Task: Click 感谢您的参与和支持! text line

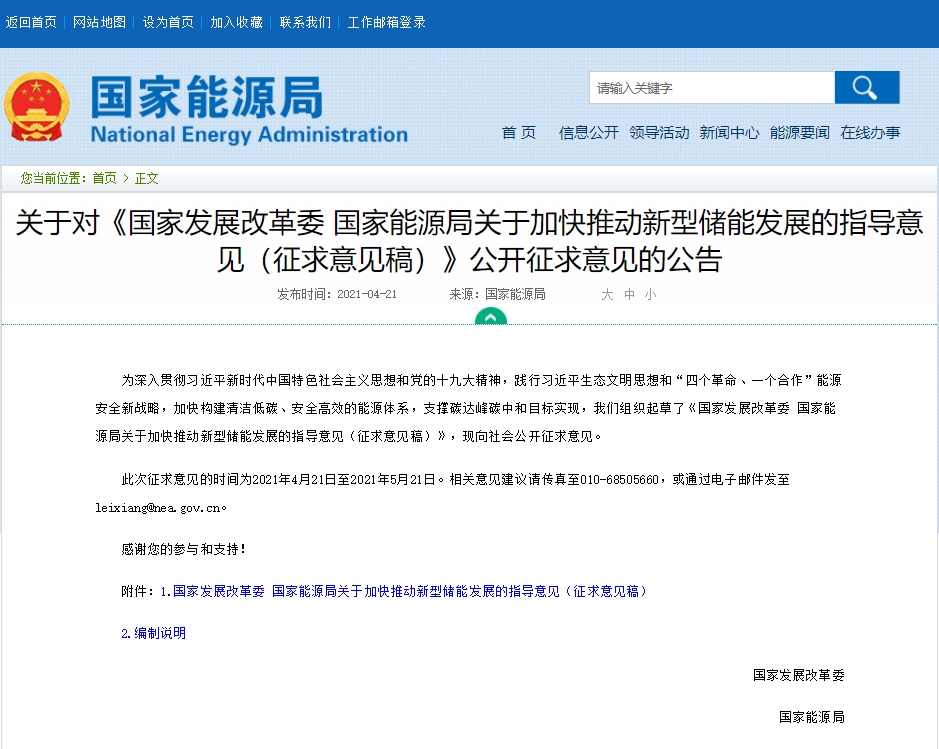Action: [183, 549]
